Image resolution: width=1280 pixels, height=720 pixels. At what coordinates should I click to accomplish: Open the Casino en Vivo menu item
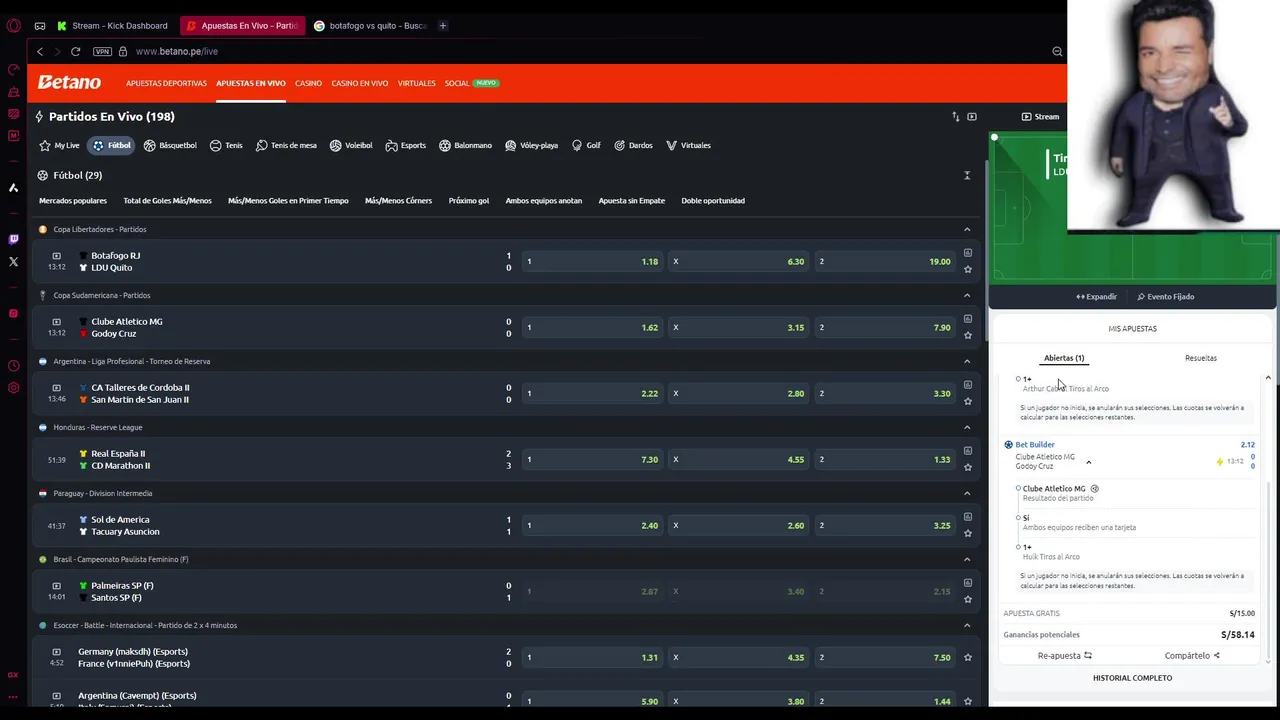click(360, 83)
